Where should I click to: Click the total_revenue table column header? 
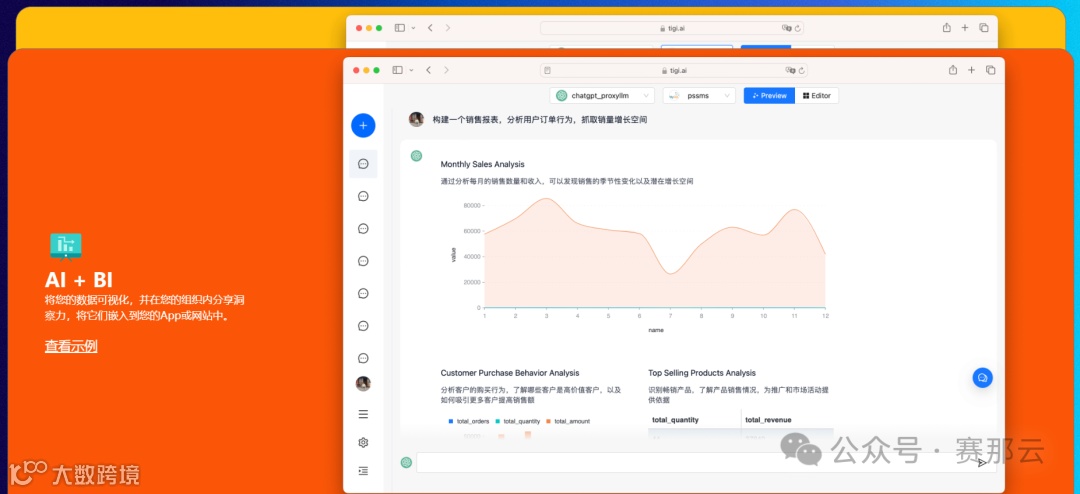click(x=768, y=420)
